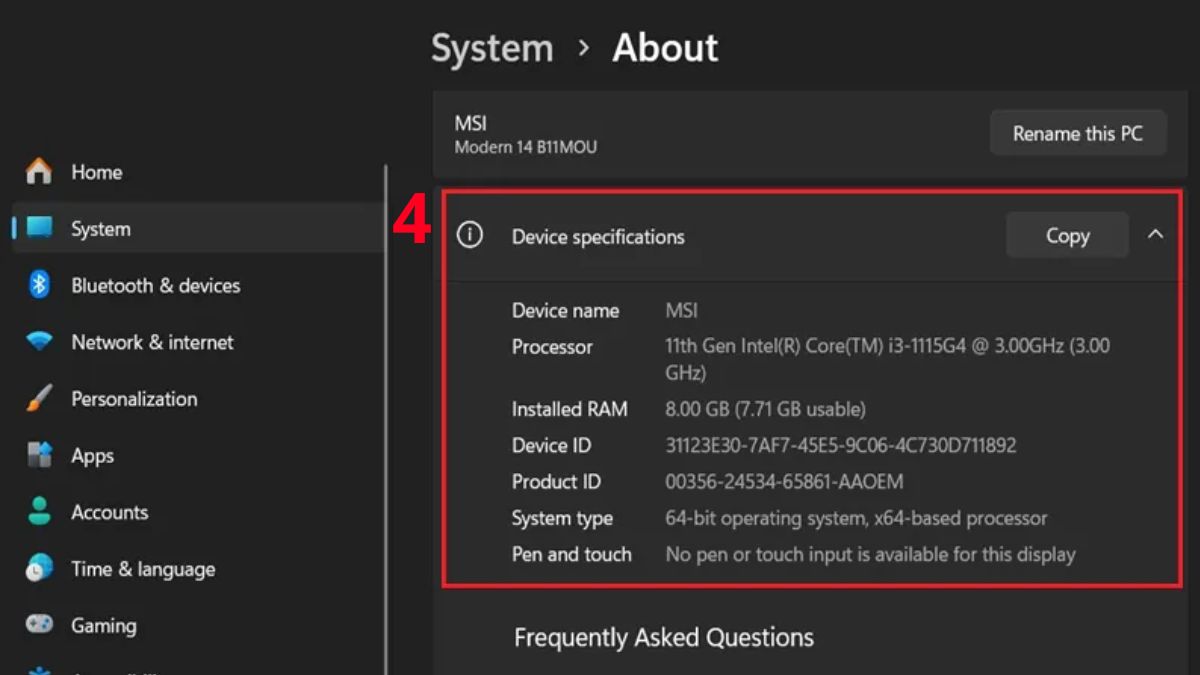Collapse the Device specifications section chevron
The width and height of the screenshot is (1200, 675).
coord(1155,235)
